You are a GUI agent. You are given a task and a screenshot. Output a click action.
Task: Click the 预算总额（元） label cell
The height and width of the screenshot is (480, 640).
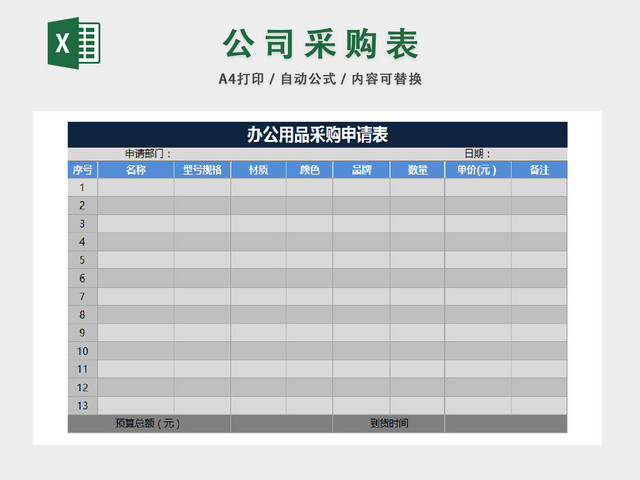(x=149, y=424)
